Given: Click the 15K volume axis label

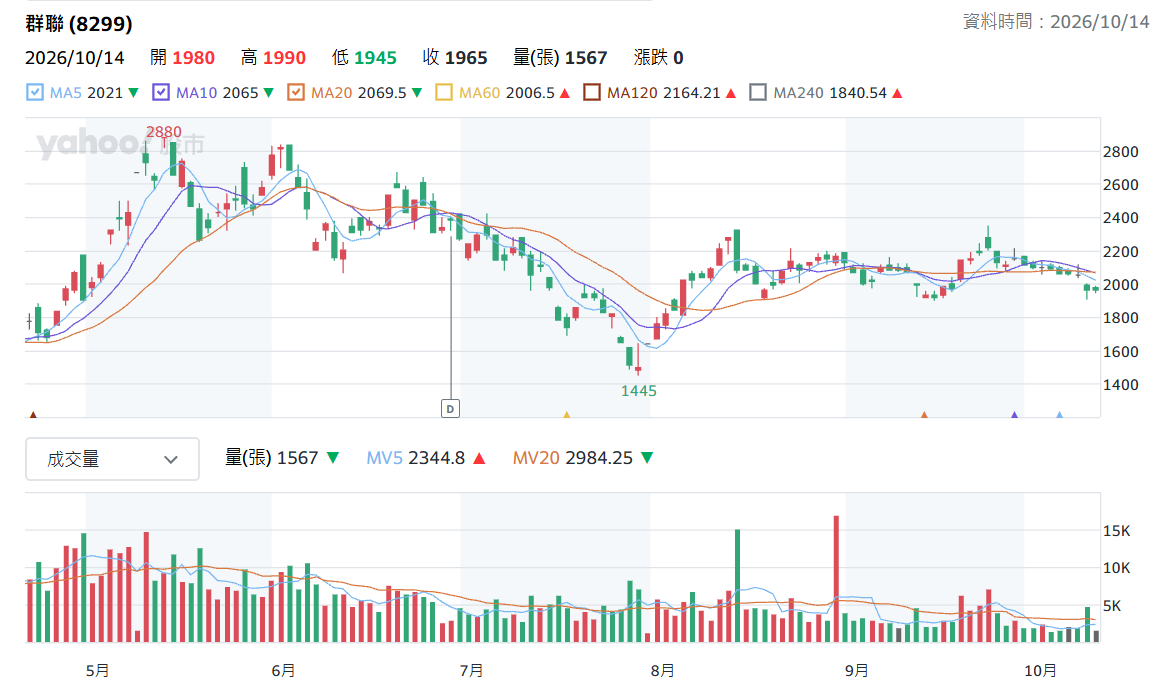Looking at the screenshot, I should tap(1117, 531).
